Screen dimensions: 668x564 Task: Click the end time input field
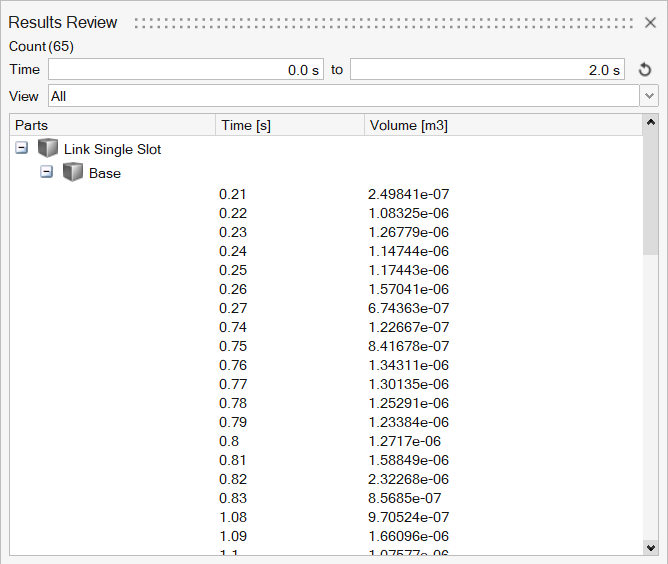pos(487,70)
